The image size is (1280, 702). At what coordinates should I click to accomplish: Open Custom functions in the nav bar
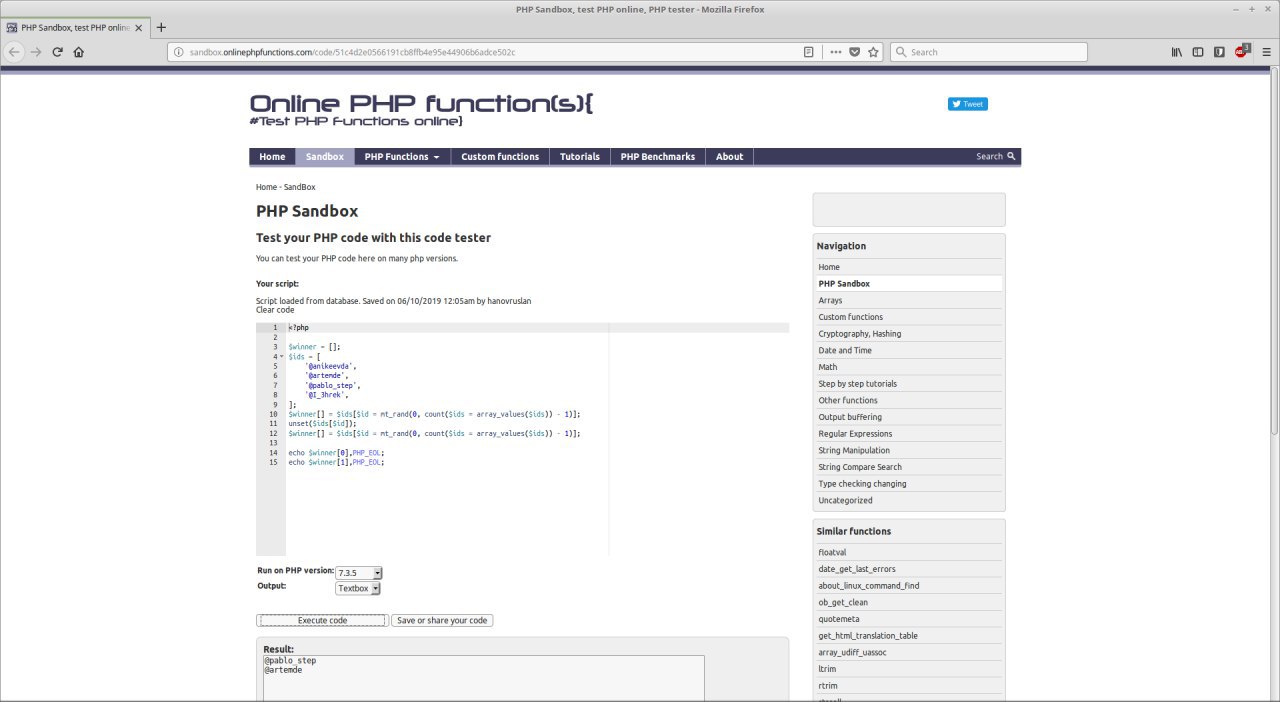500,157
